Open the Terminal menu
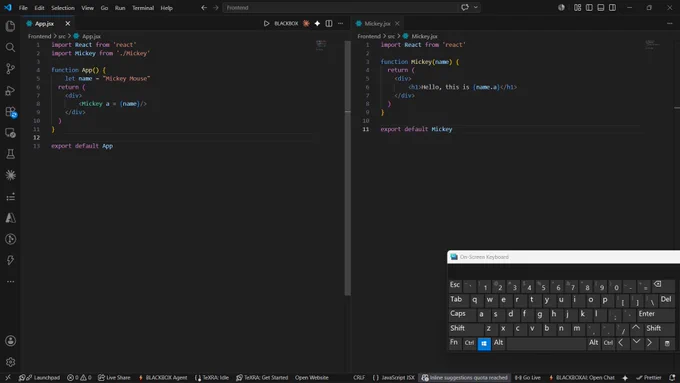The height and width of the screenshot is (383, 680). (143, 8)
